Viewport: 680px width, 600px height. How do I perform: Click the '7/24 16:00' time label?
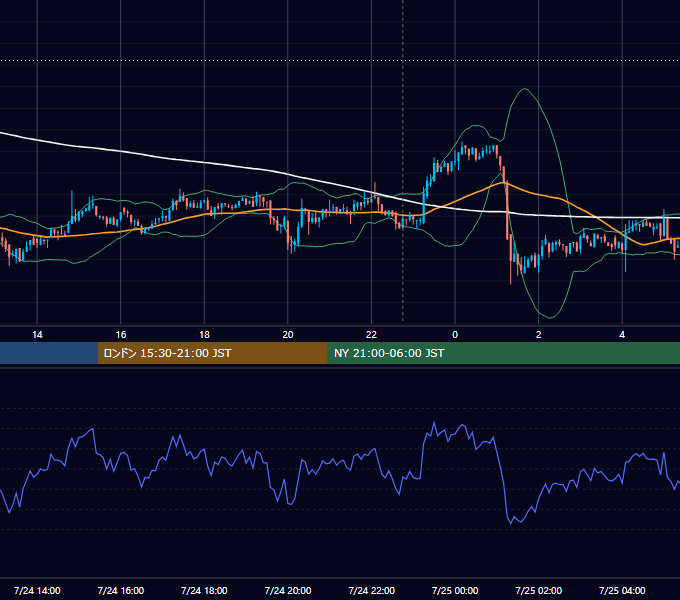pos(121,590)
